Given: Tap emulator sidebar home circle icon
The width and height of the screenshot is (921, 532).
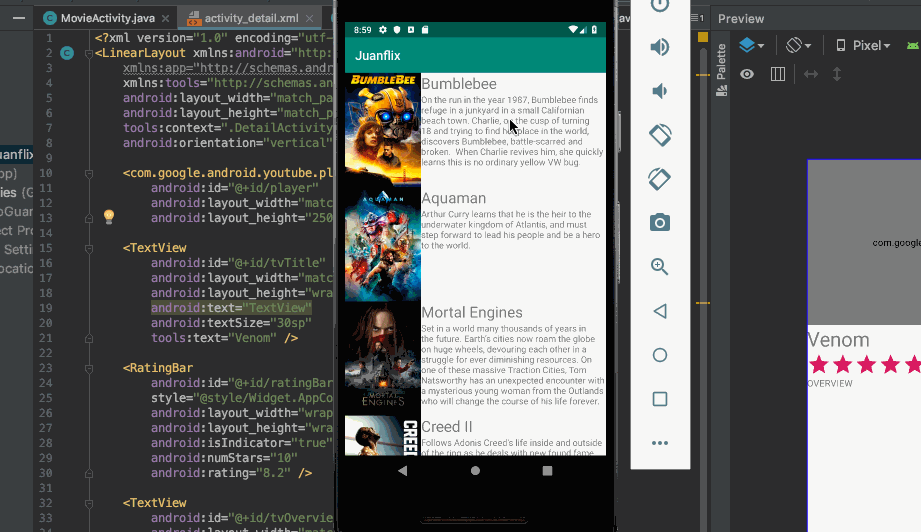Looking at the screenshot, I should pyautogui.click(x=660, y=355).
